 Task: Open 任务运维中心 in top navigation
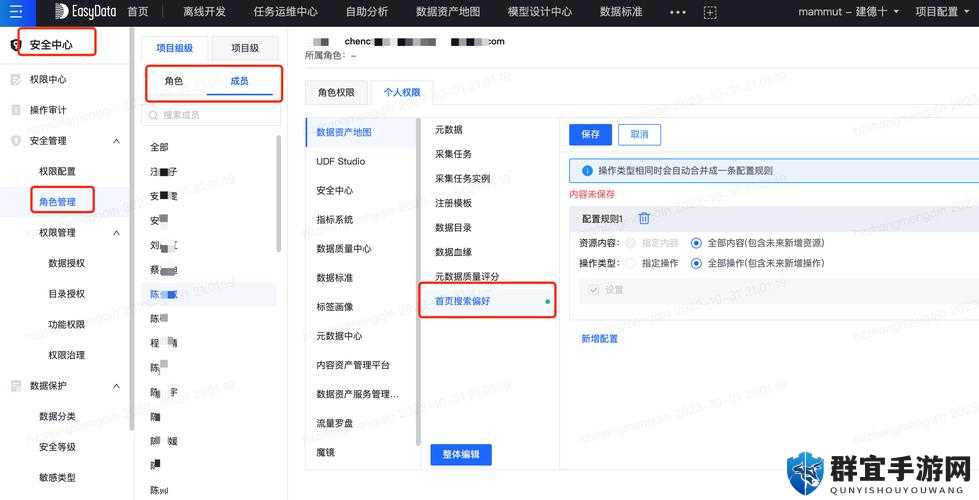(285, 12)
